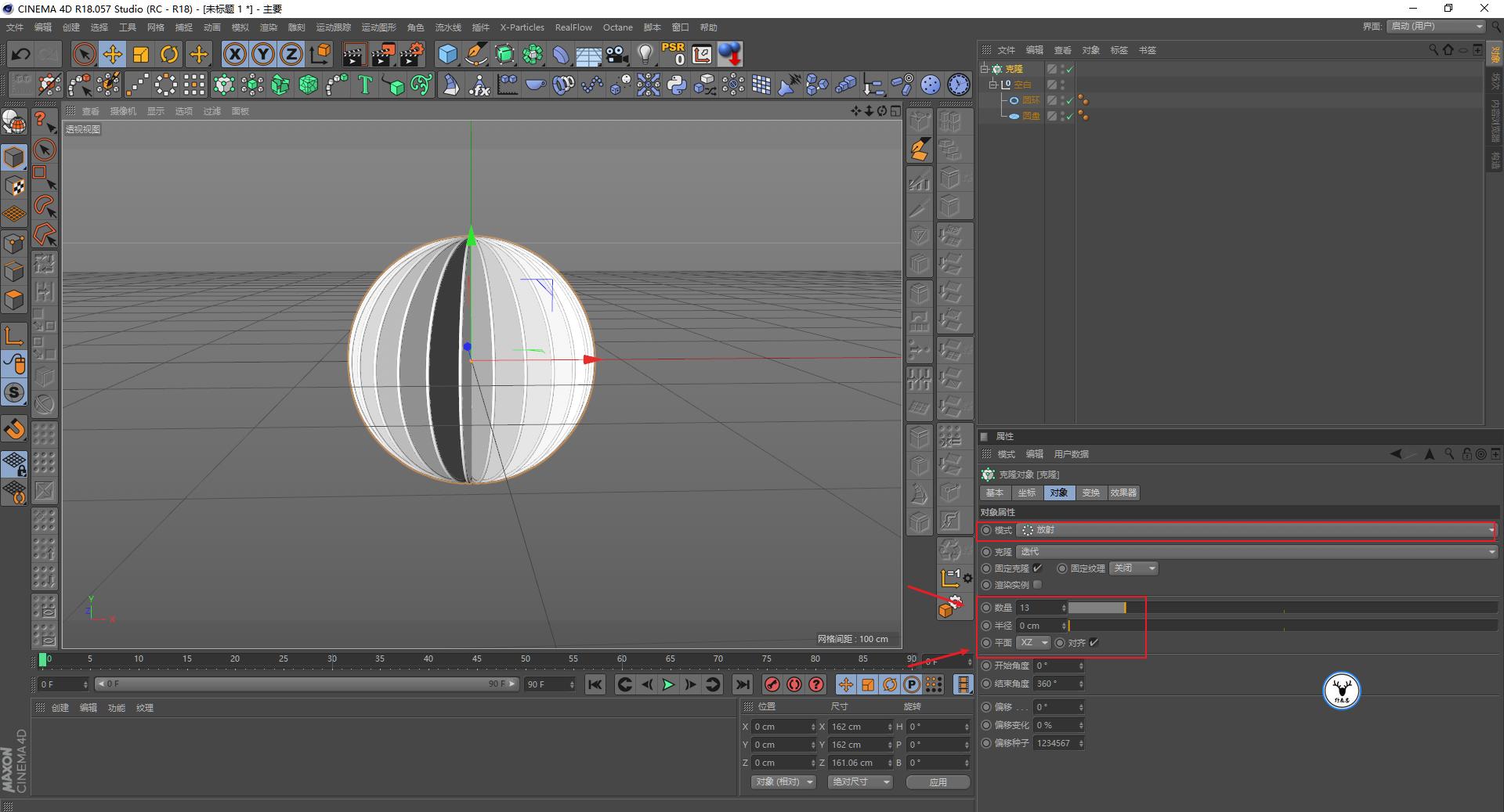Uncheck the 对齐 checkbox
The width and height of the screenshot is (1504, 812).
1094,642
